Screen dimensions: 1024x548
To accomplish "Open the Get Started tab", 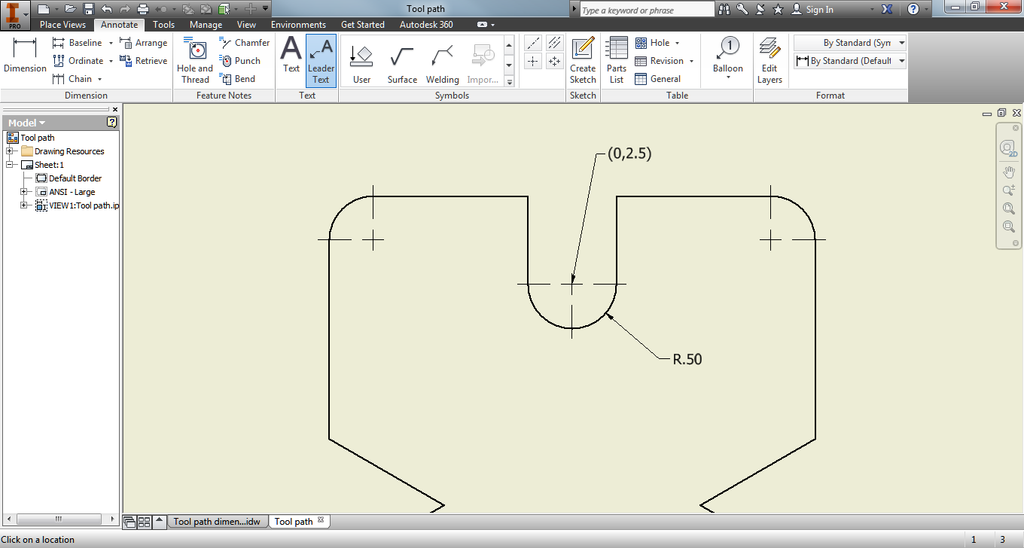I will 362,24.
